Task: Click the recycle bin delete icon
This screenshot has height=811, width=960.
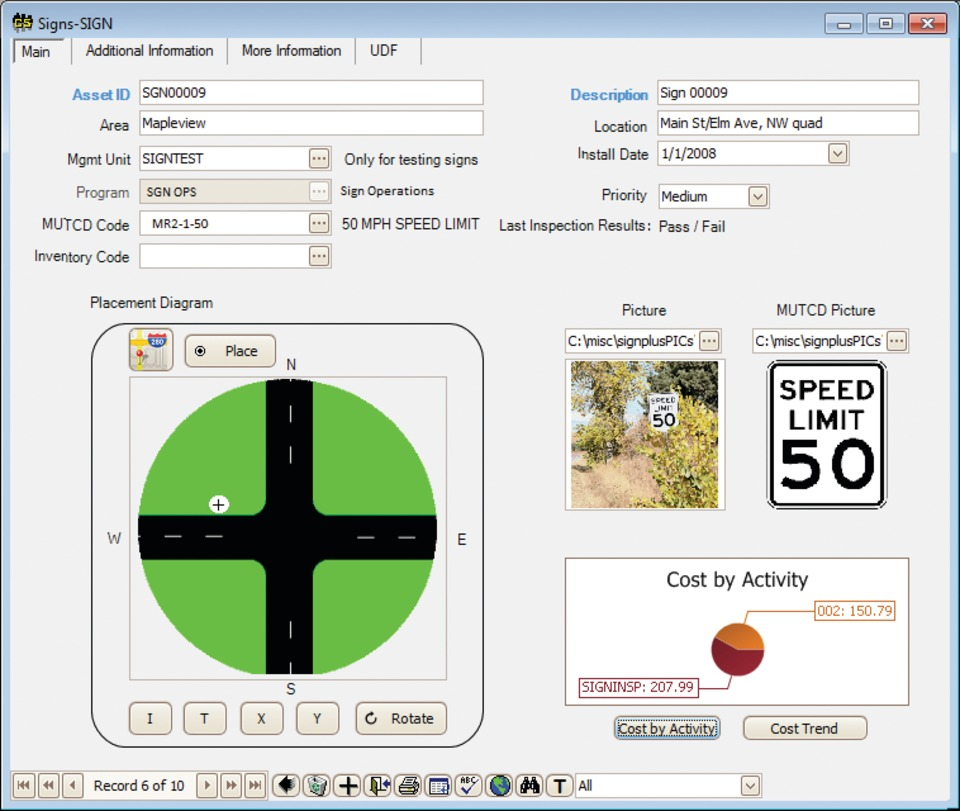Action: click(x=318, y=785)
